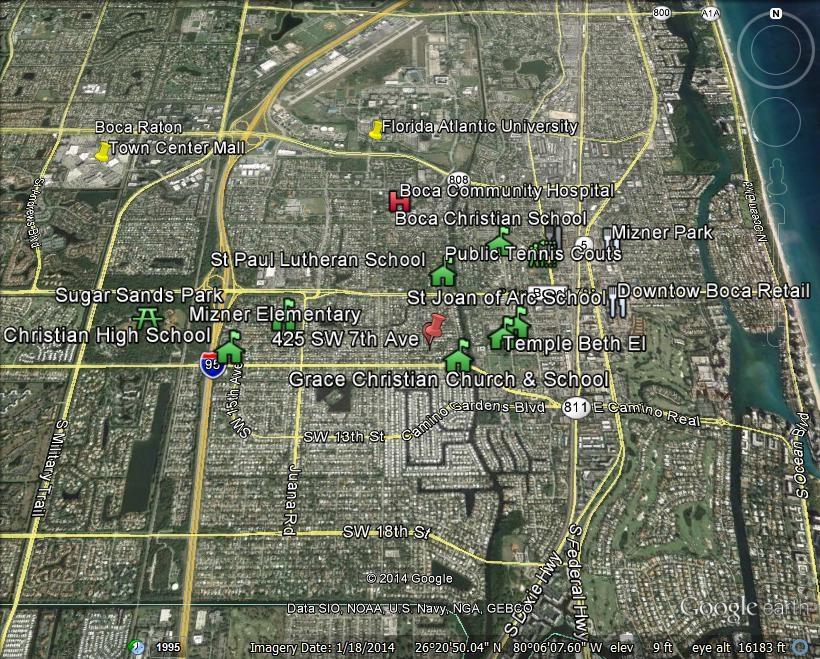Click the yellow pushpin at Florida Atlantic University
The image size is (820, 659).
tap(375, 130)
